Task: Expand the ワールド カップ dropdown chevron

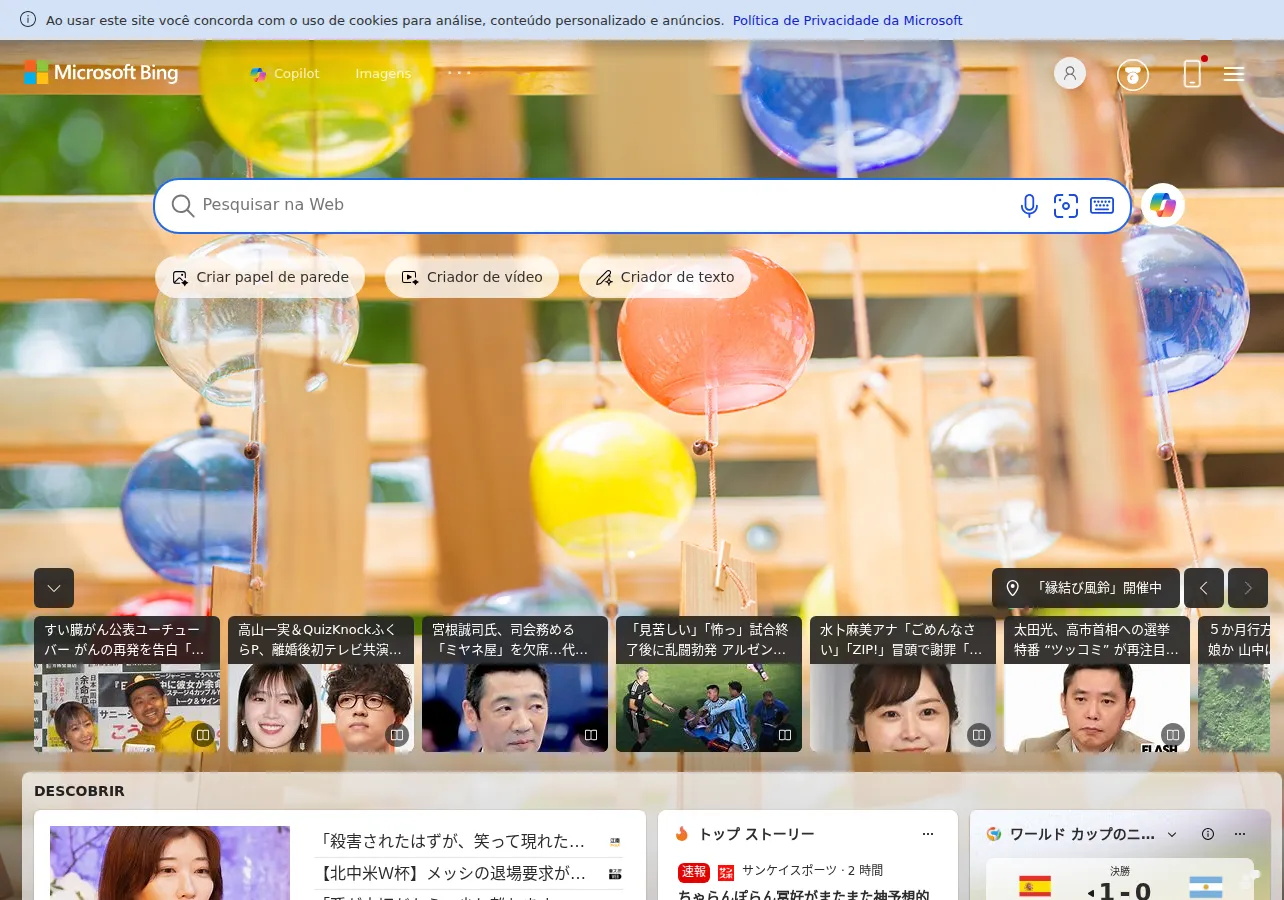Action: 1172,834
